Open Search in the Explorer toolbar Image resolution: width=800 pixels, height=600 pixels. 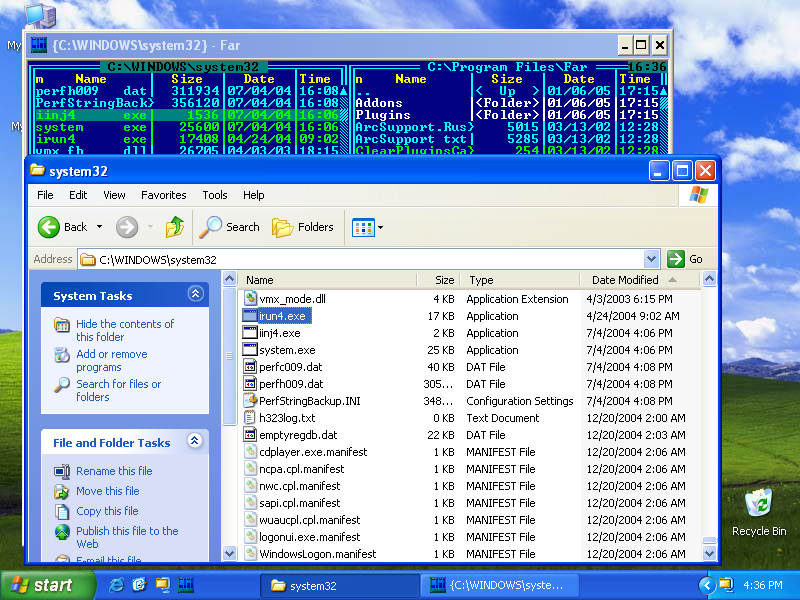(x=230, y=227)
